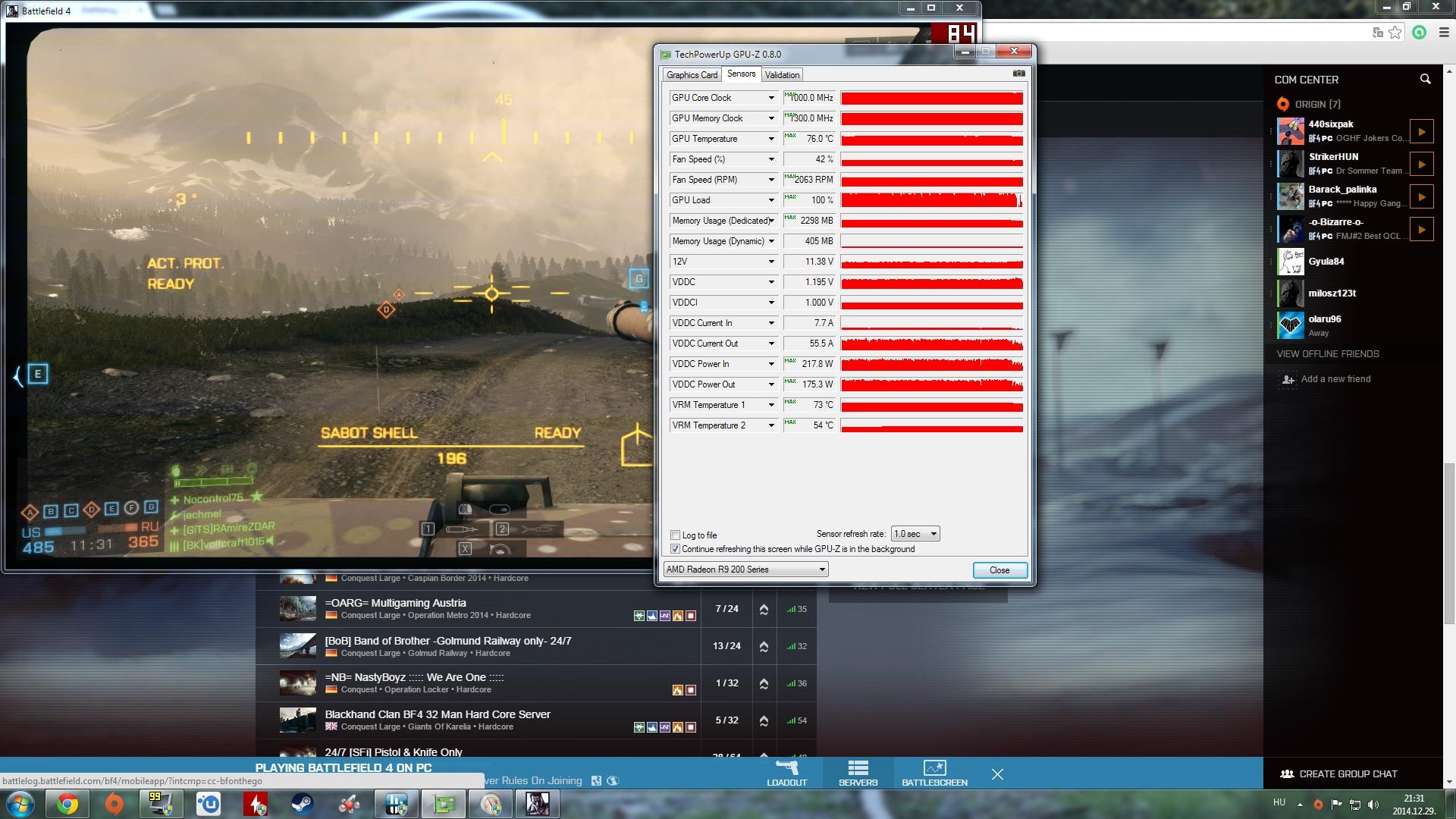Enable the Log to file checkbox
Screen dimensions: 1456x819
(x=675, y=535)
